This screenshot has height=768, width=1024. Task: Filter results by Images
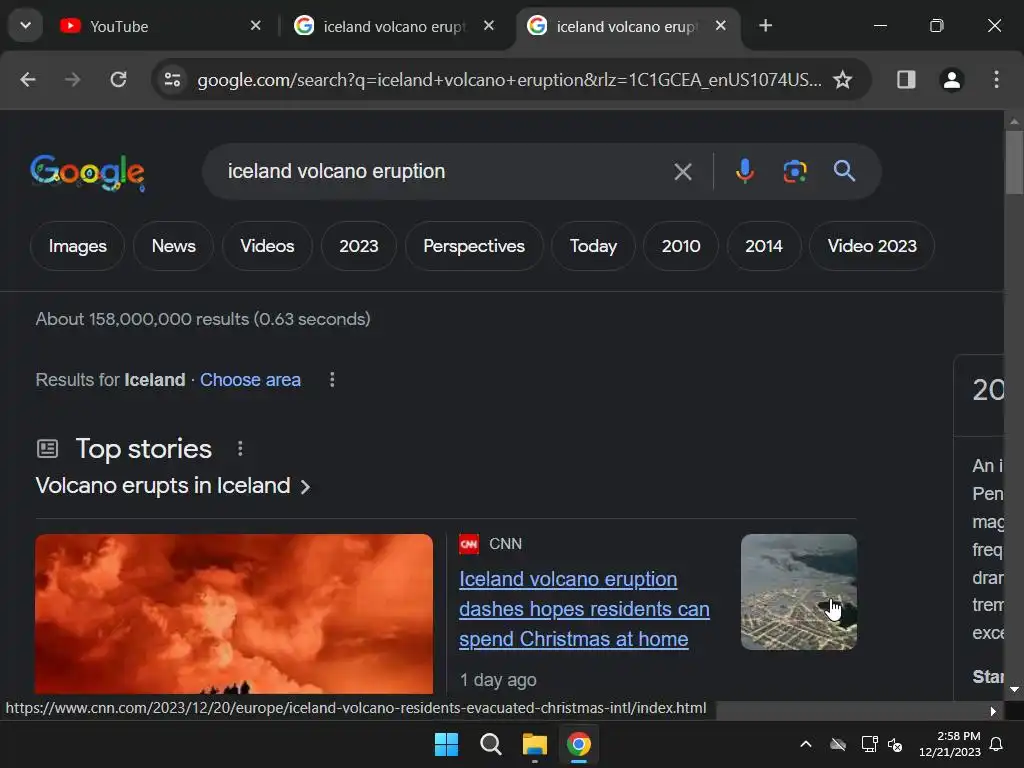pos(78,246)
